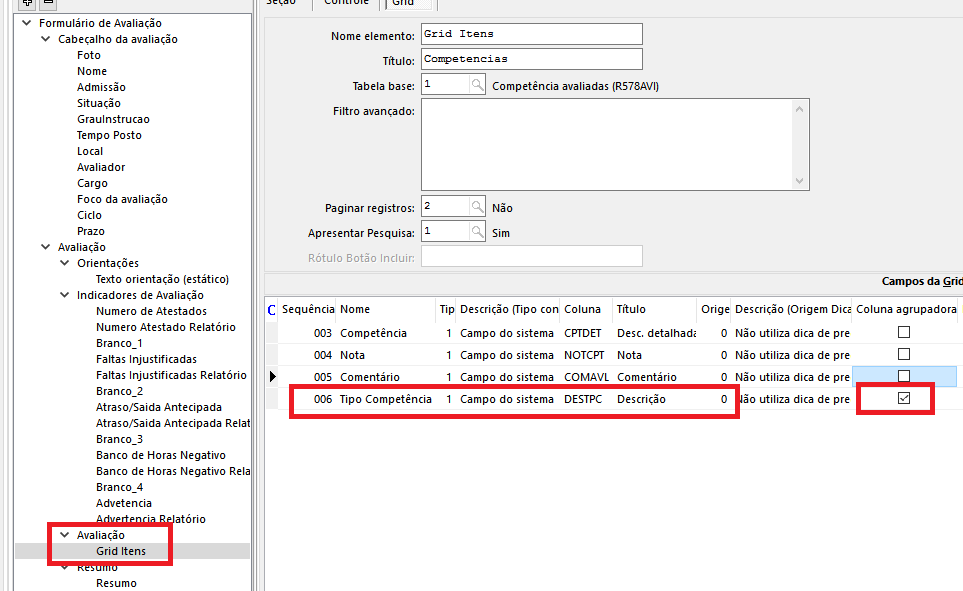Uncheck Coluna agrupadora for Tipo Competência row
The image size is (963, 591).
point(904,398)
